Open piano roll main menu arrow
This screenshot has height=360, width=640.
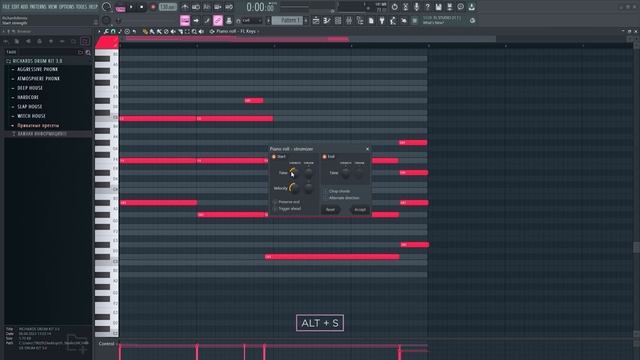pyautogui.click(x=99, y=31)
